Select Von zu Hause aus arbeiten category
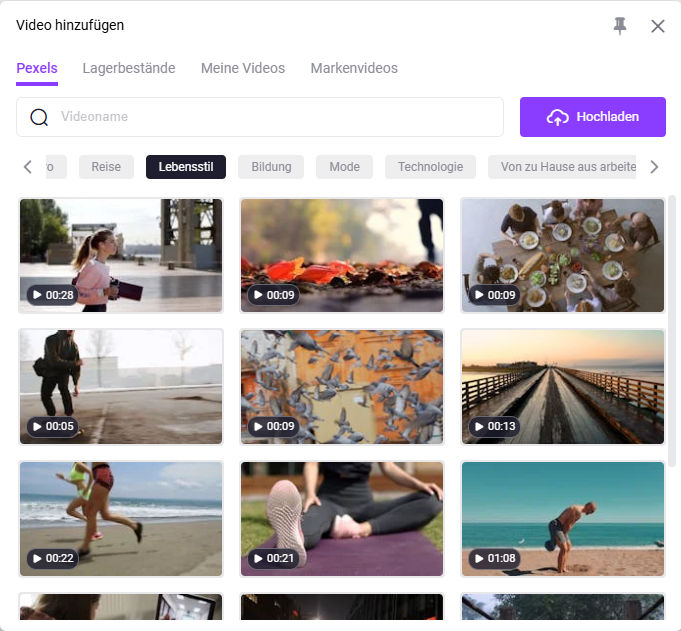681x631 pixels. tap(562, 167)
